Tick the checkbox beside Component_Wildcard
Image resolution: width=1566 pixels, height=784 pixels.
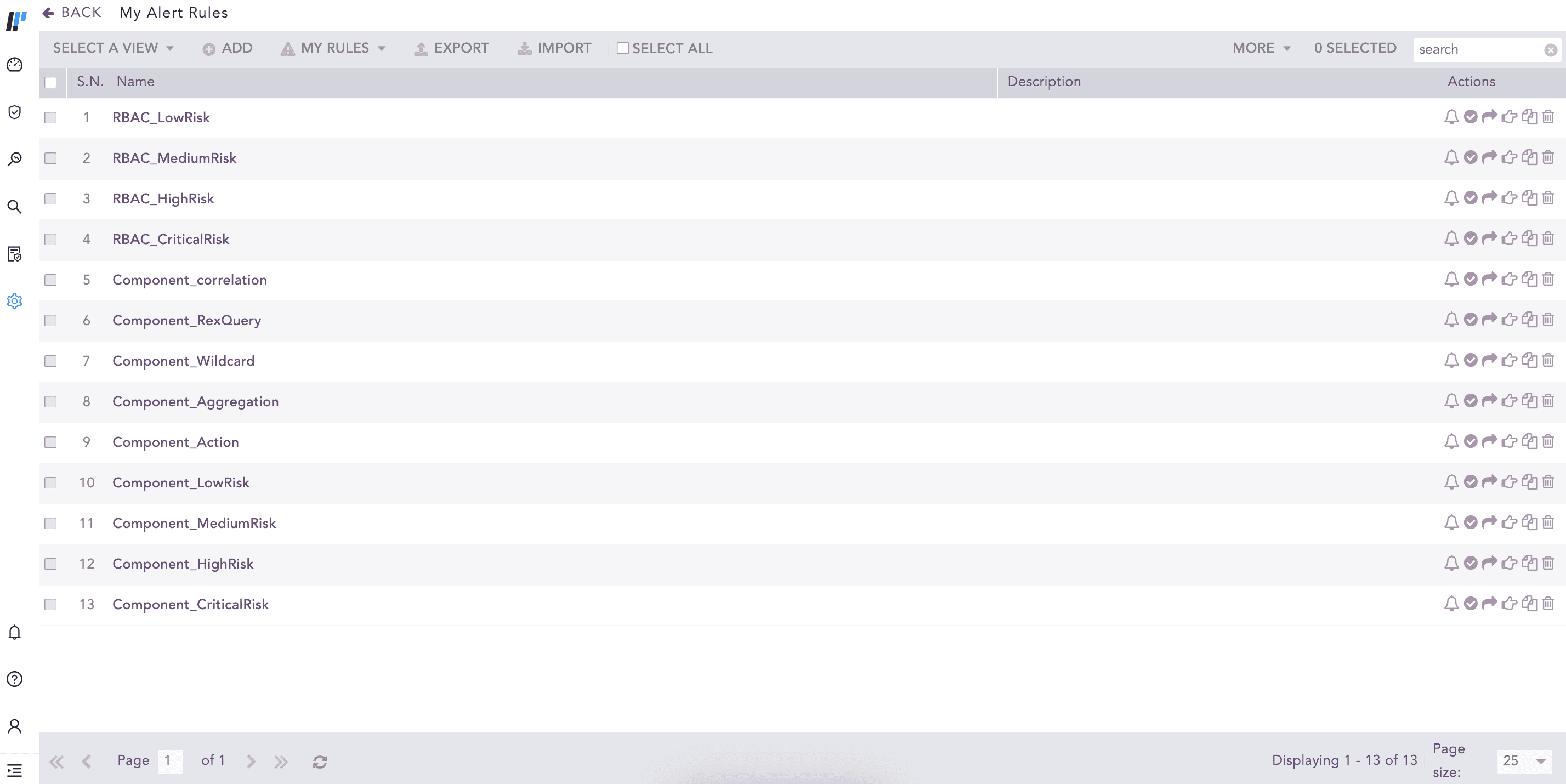50,361
